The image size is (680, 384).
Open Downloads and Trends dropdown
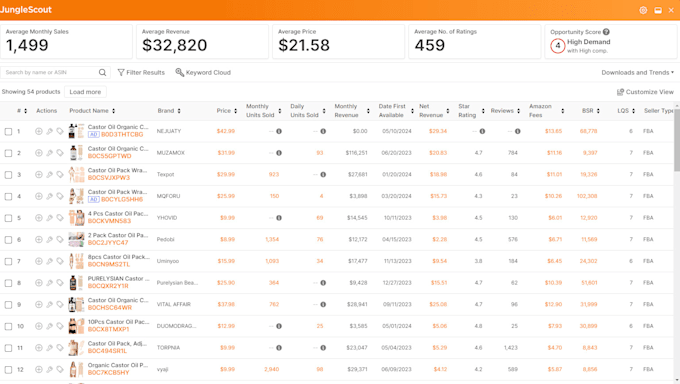(x=638, y=72)
